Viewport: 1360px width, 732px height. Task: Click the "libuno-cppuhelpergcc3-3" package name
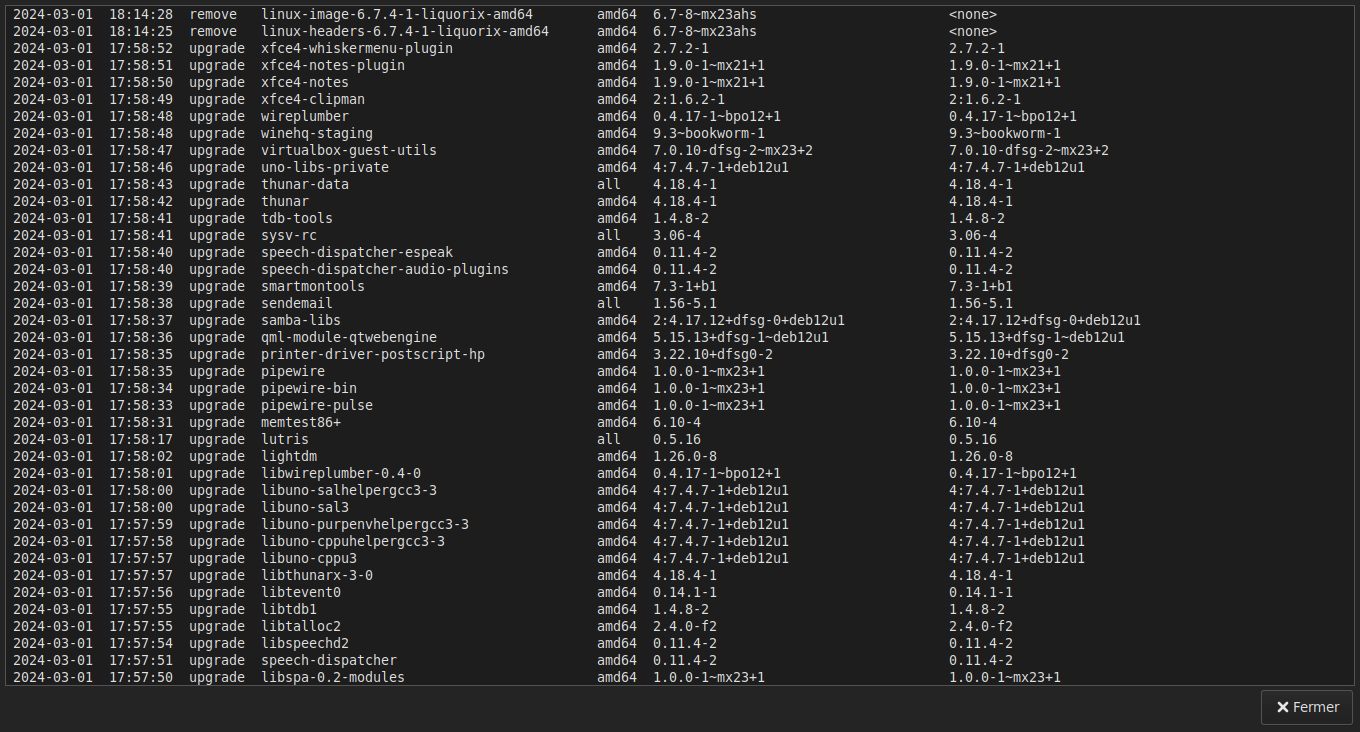(x=353, y=542)
